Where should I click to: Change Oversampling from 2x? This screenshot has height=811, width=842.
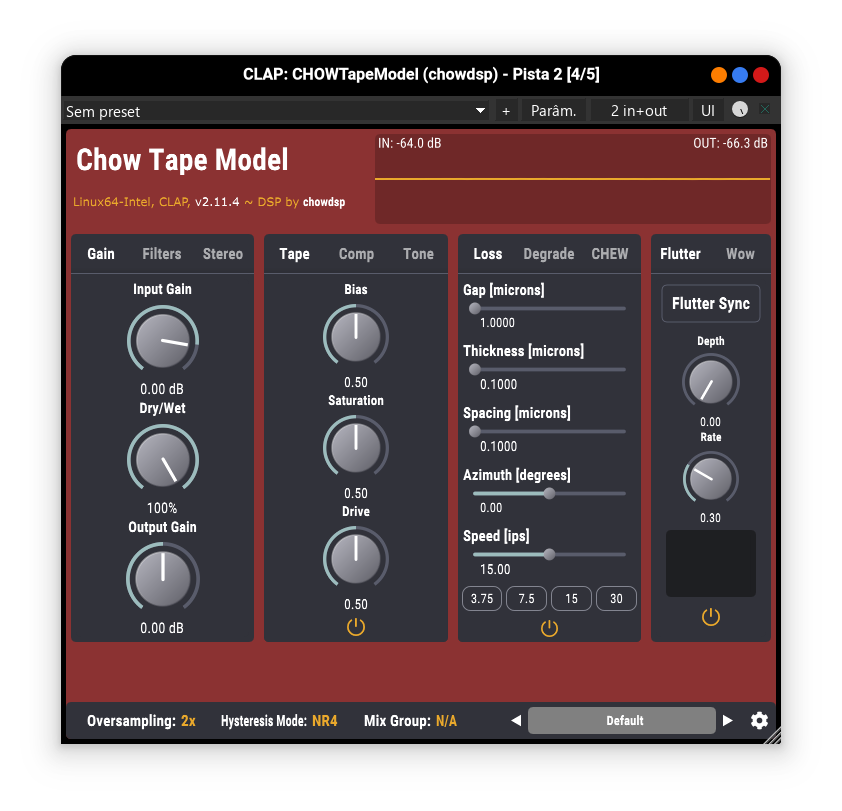[189, 720]
